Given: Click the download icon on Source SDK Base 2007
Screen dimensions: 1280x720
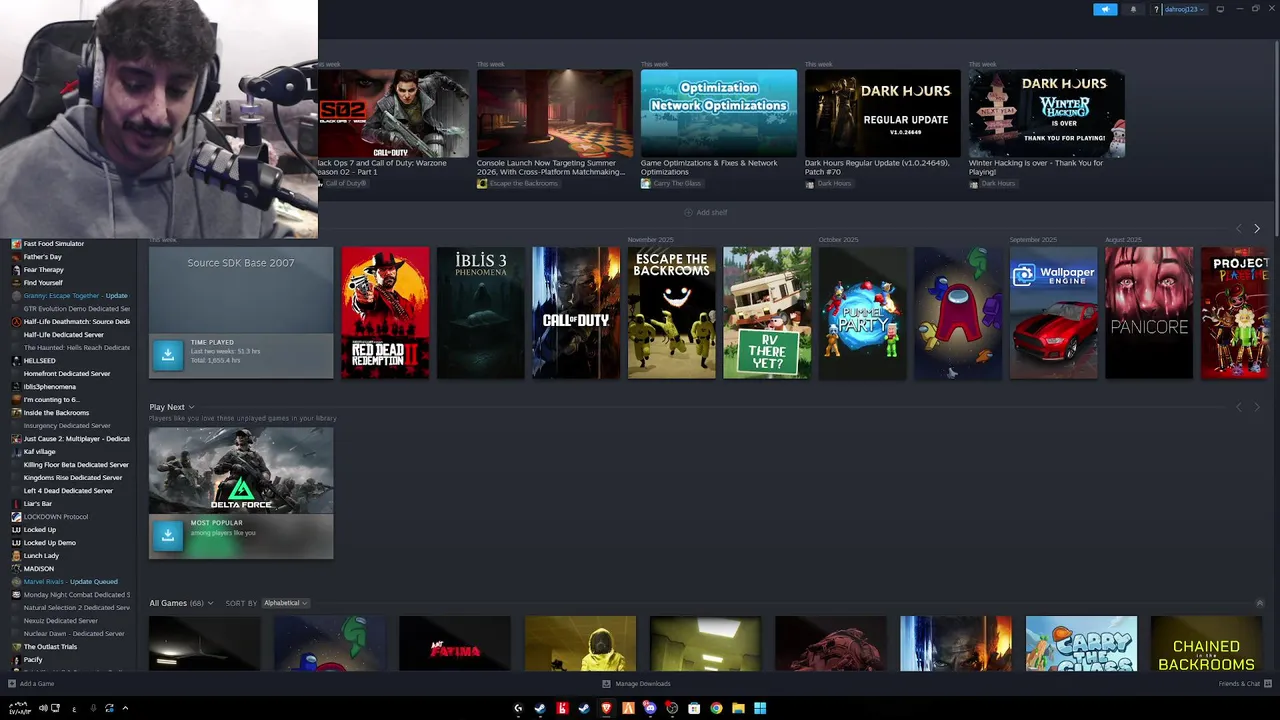Looking at the screenshot, I should click(x=168, y=354).
